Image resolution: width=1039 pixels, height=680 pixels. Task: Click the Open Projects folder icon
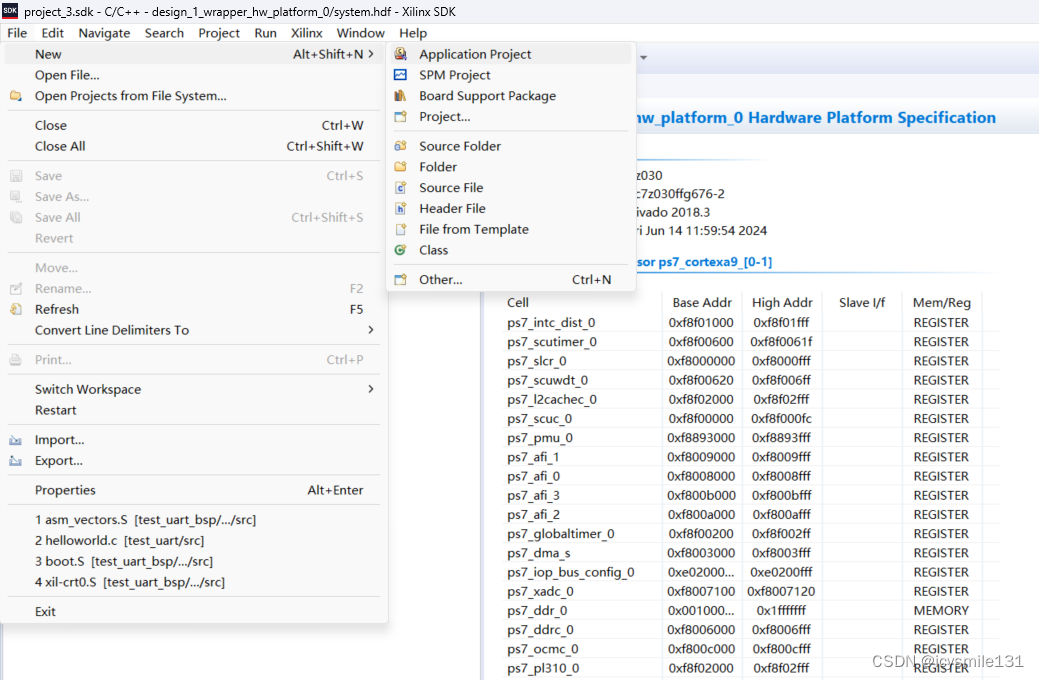[x=16, y=96]
